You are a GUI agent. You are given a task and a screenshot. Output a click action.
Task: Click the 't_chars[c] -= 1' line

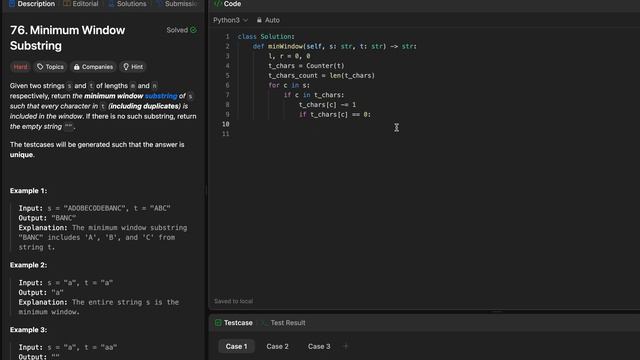tap(327, 105)
